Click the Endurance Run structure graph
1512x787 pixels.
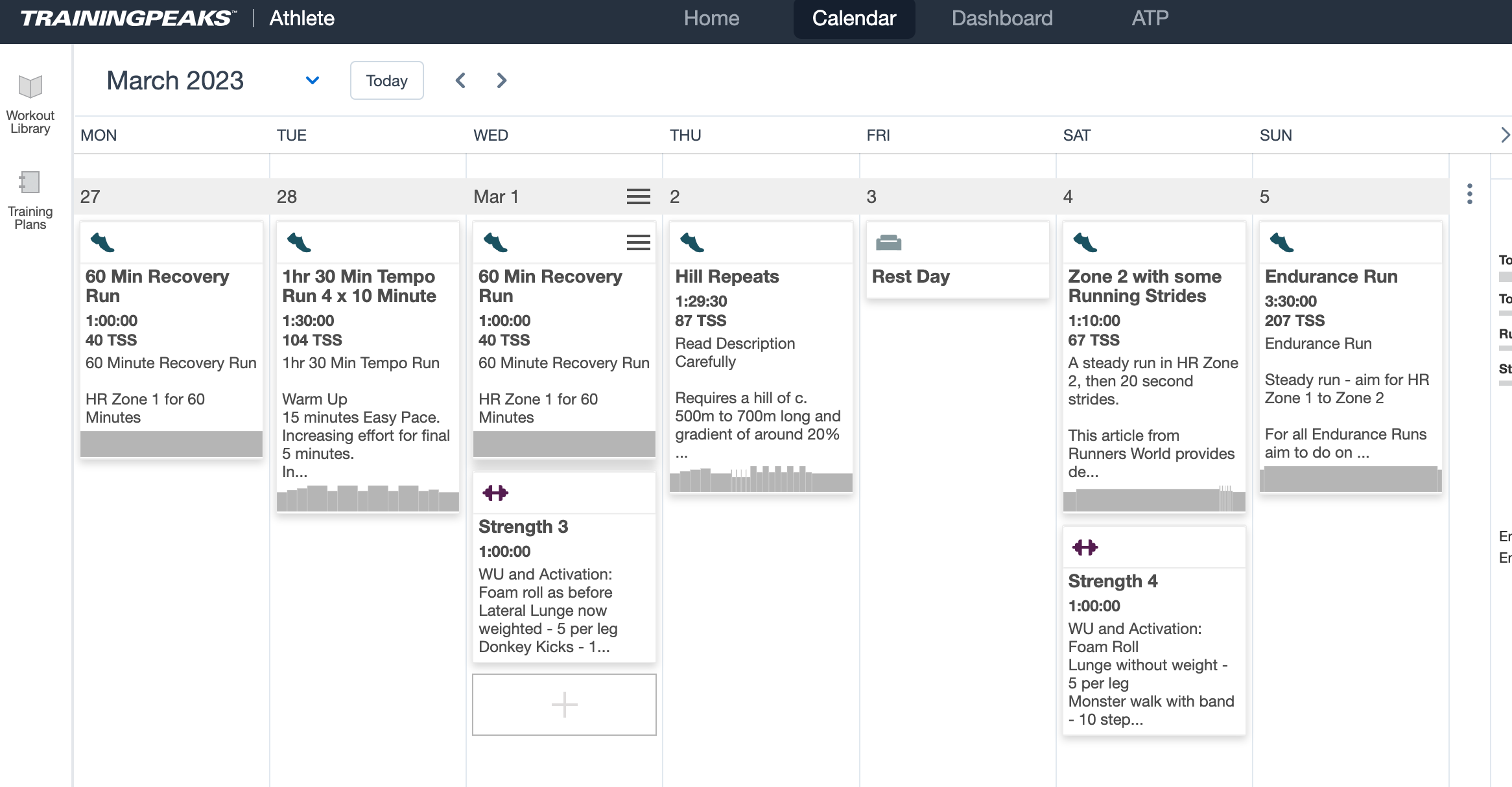tap(1351, 478)
